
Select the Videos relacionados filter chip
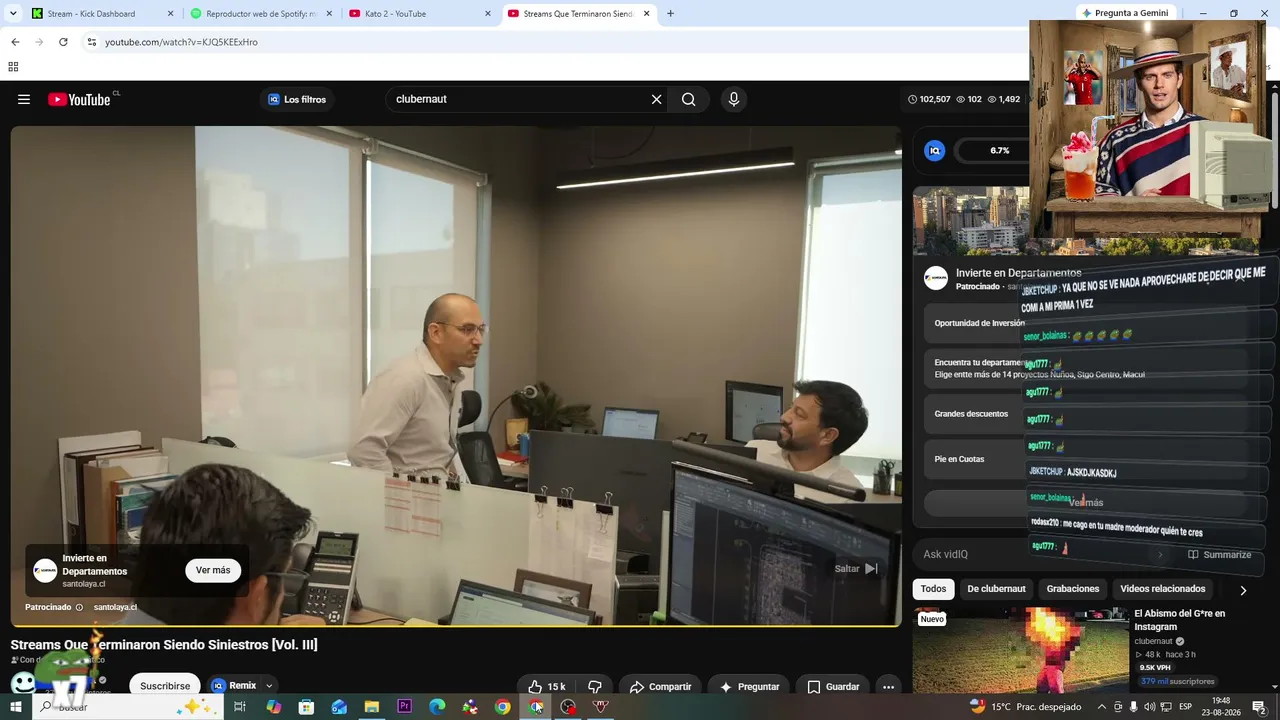[1162, 589]
